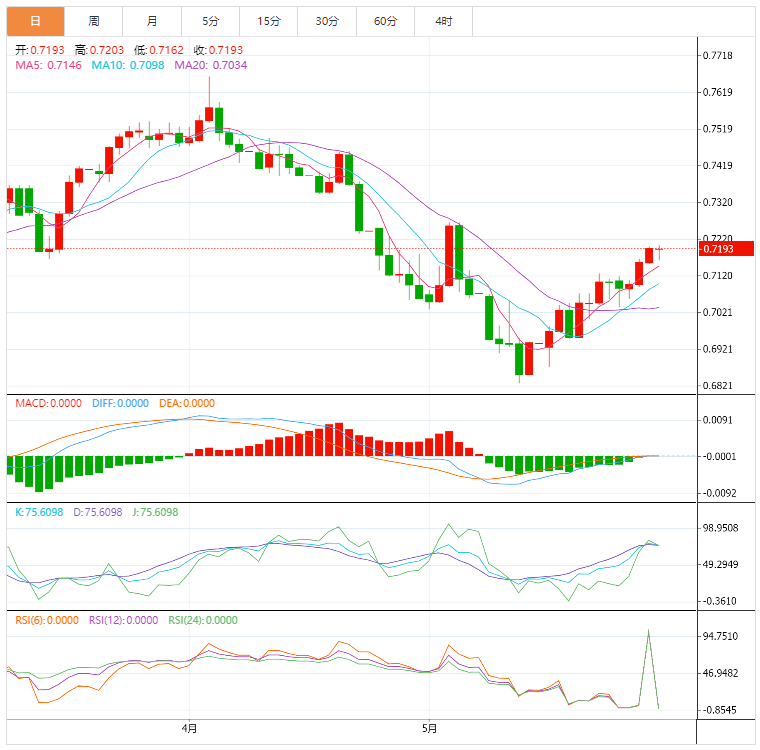Viewport: 760px width, 750px height.
Task: Switch to the 周 weekly tab
Action: coord(94,21)
